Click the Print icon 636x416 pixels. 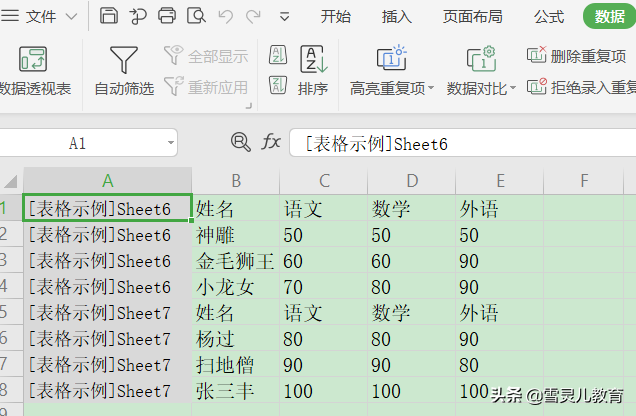167,16
